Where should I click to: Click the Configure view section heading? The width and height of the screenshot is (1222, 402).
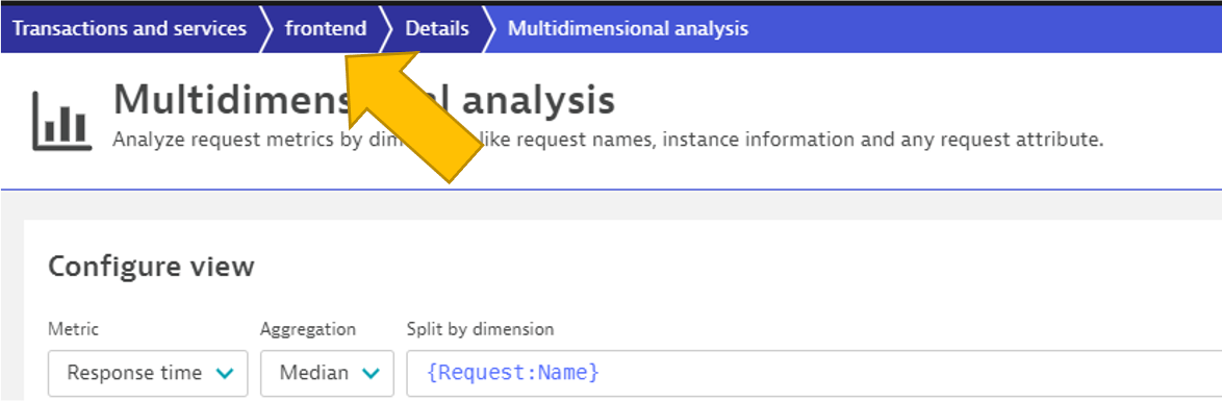[x=151, y=267]
